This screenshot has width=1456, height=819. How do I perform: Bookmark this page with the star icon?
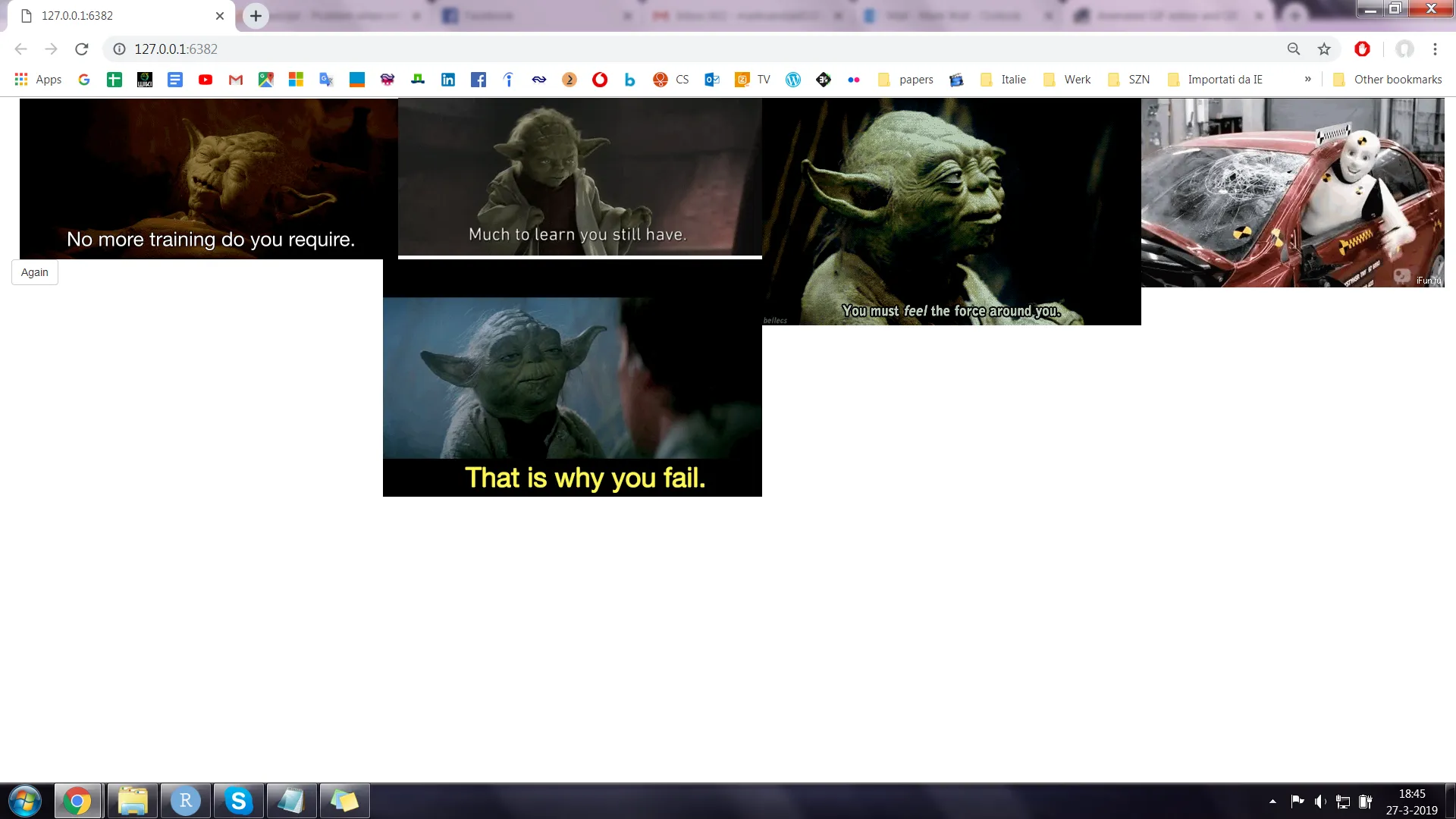point(1324,49)
